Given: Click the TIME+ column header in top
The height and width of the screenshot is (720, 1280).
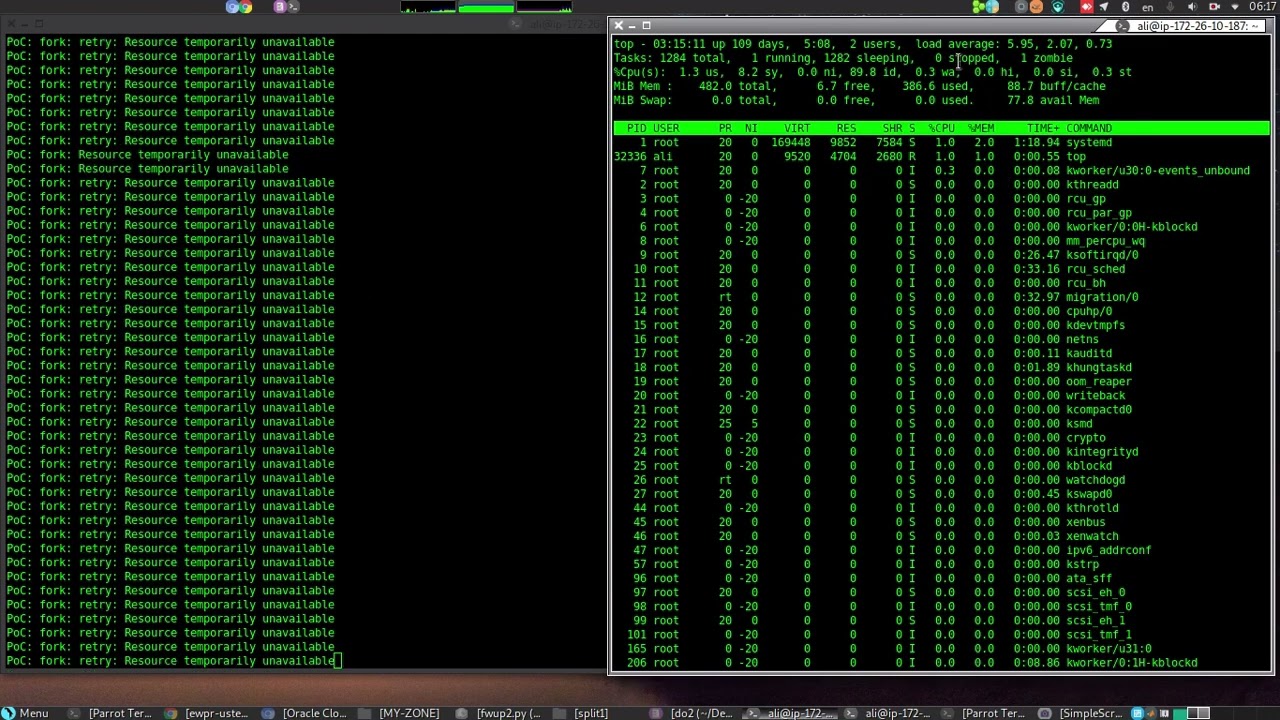Looking at the screenshot, I should tap(1043, 128).
